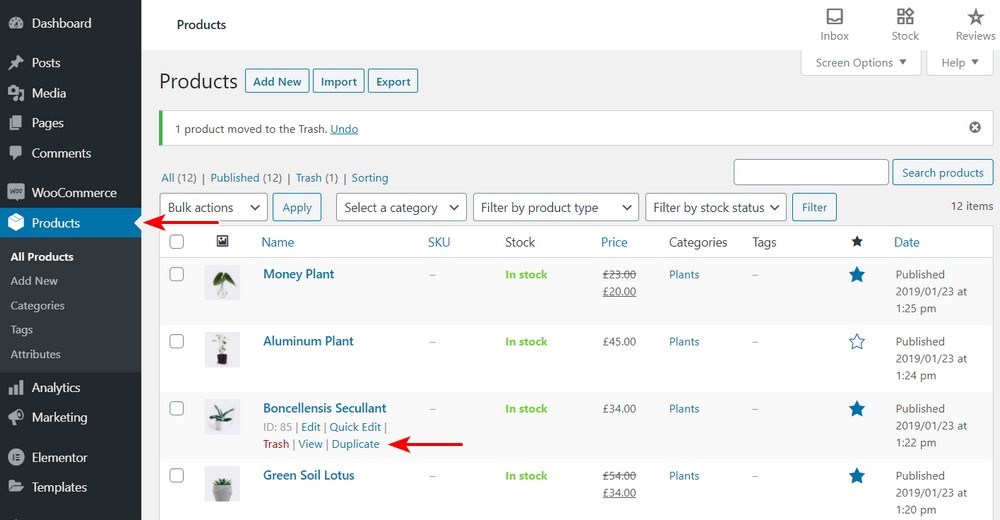Open Categories submenu item

38,306
